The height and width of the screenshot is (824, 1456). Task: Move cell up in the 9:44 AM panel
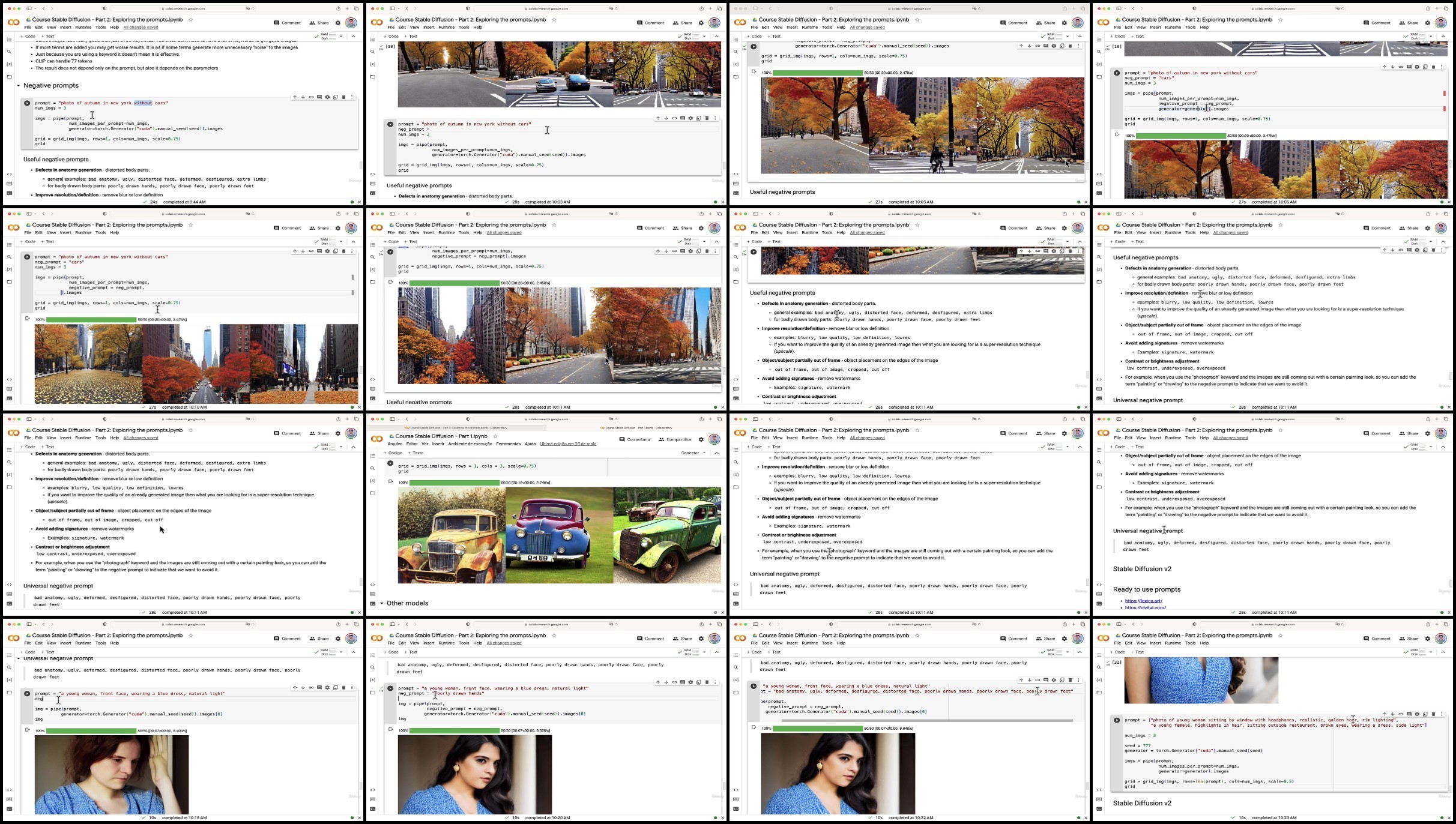(x=295, y=97)
